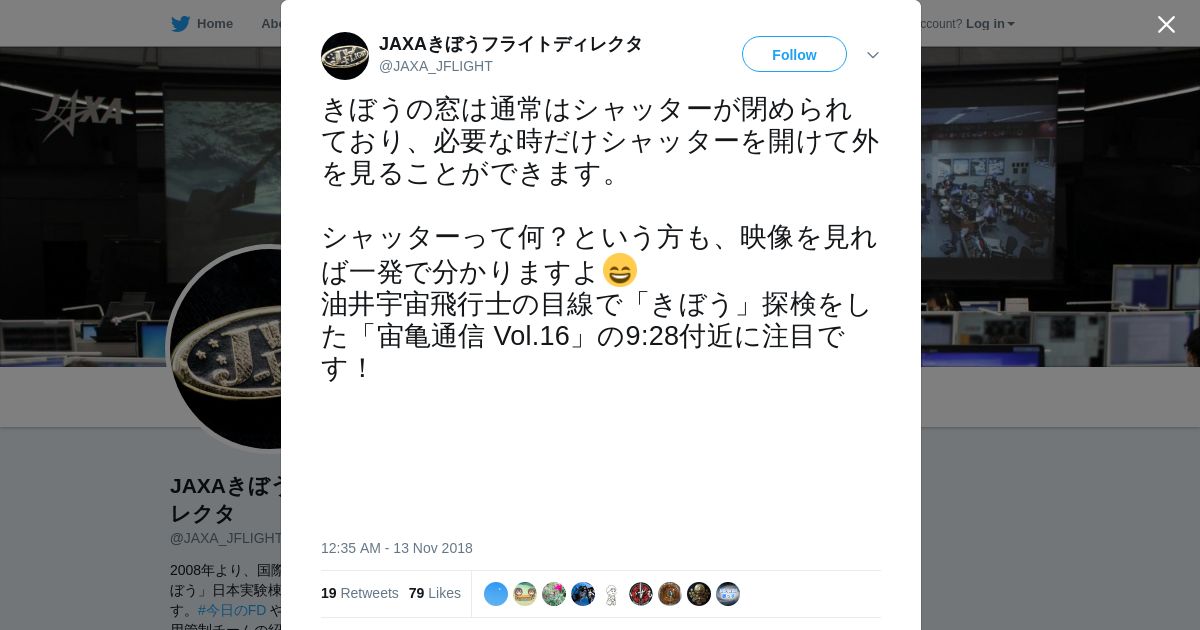
Task: Click the tweet timestamp 12:35 AM - 13 Nov 2018
Action: 397,548
